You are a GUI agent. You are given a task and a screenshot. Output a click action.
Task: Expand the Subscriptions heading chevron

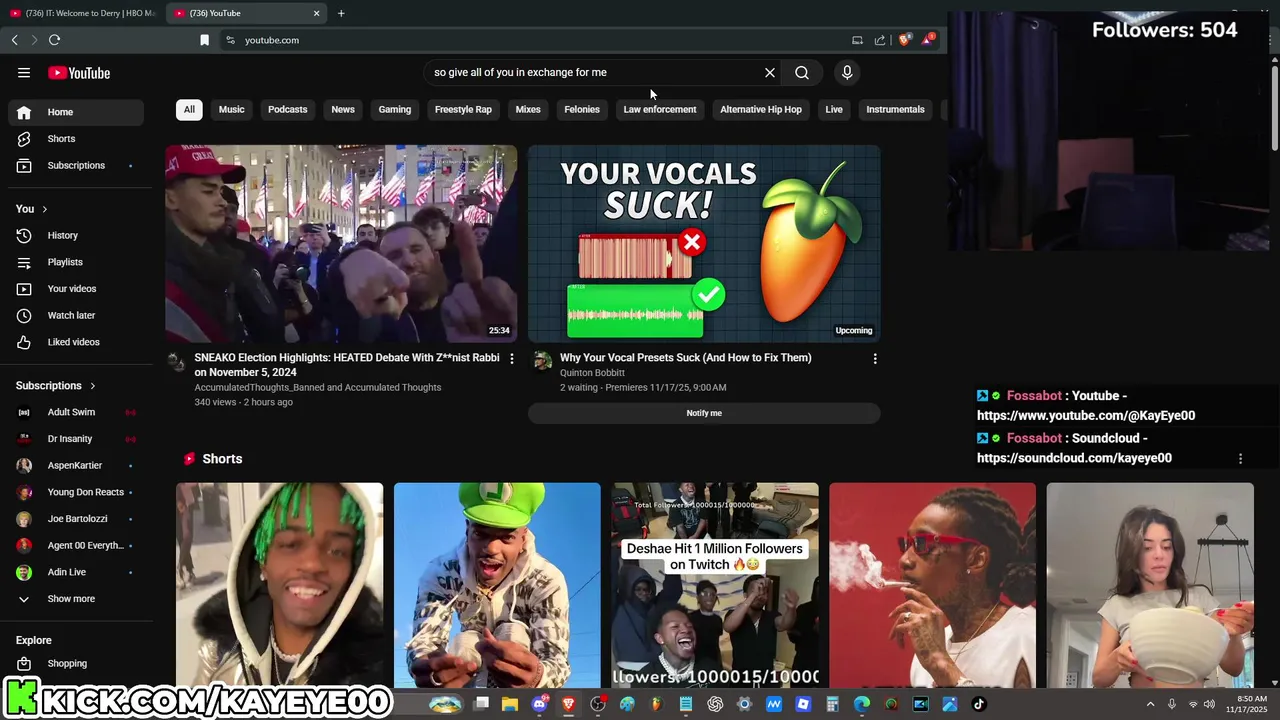pyautogui.click(x=93, y=386)
